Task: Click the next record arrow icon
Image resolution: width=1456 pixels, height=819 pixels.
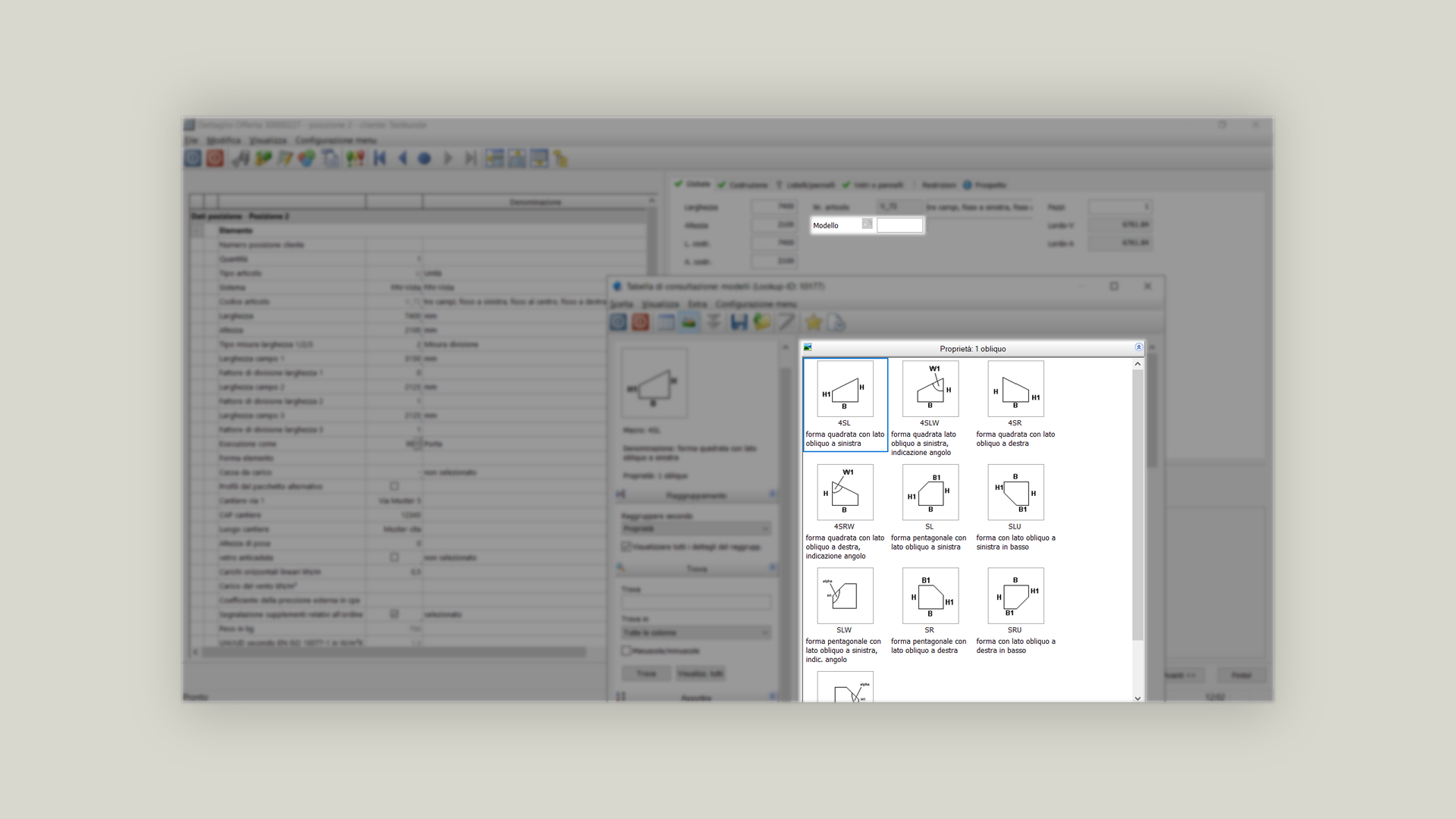Action: click(x=447, y=158)
